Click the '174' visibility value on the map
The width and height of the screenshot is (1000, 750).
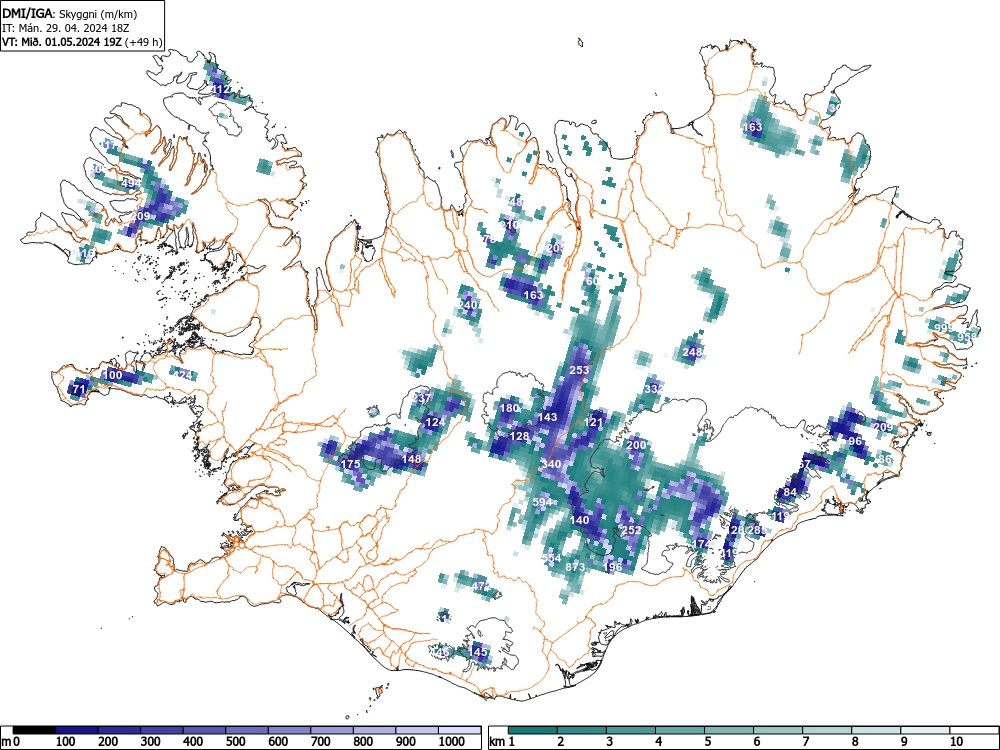(x=701, y=544)
